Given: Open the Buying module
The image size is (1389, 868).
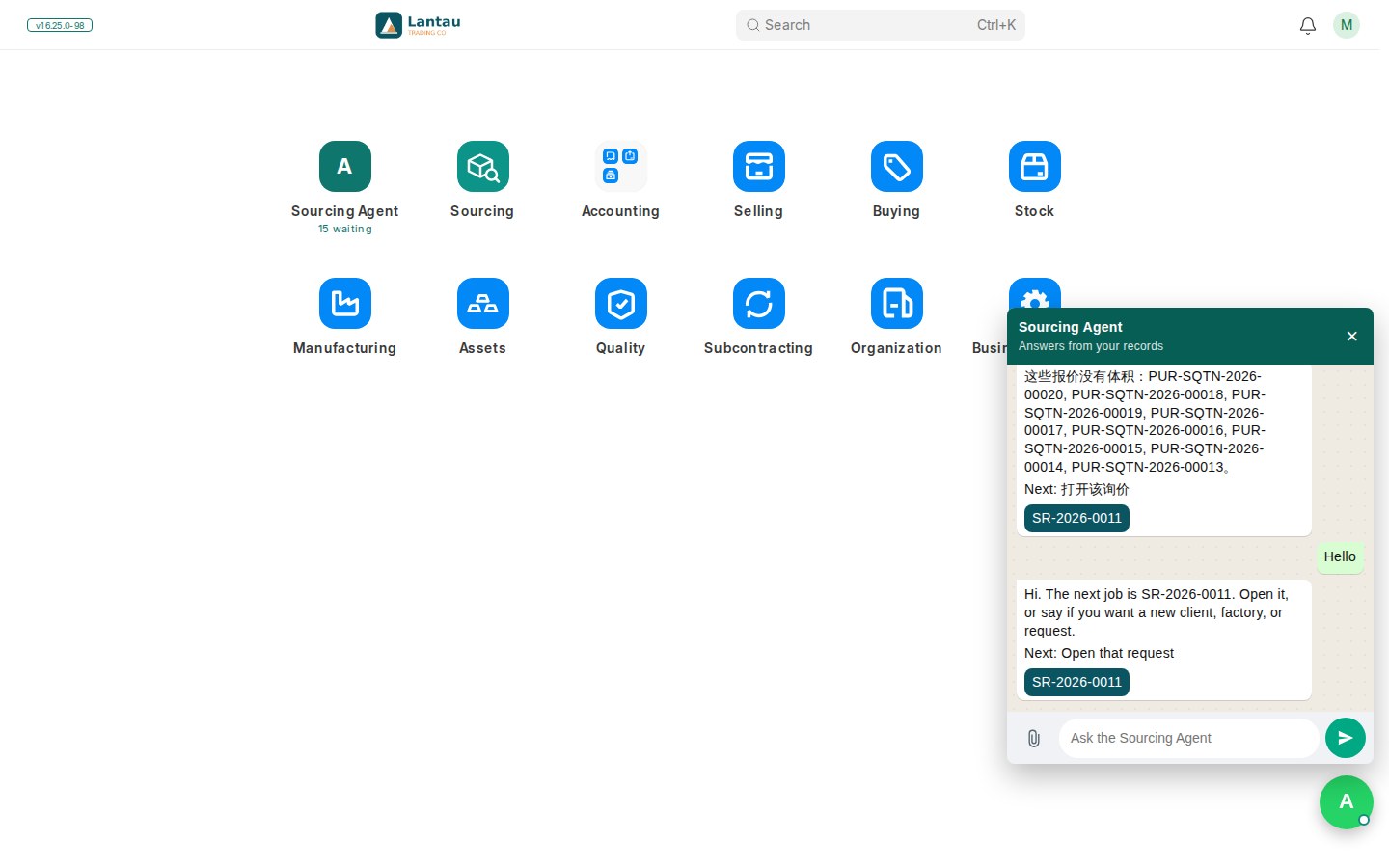Looking at the screenshot, I should pyautogui.click(x=896, y=167).
